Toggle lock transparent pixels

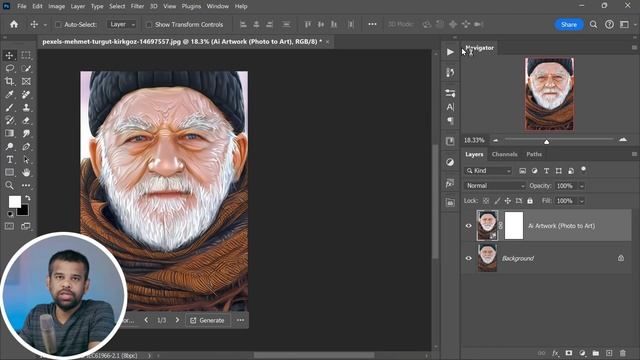click(486, 201)
